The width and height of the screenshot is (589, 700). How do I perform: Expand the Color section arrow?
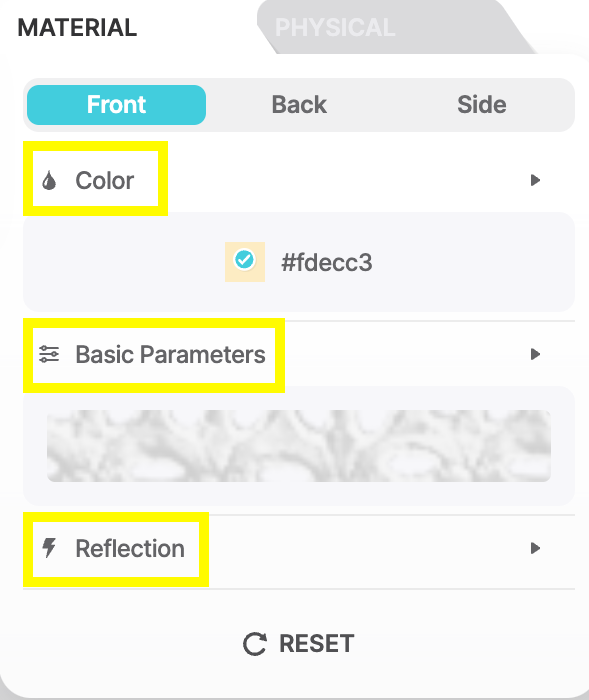pos(535,180)
